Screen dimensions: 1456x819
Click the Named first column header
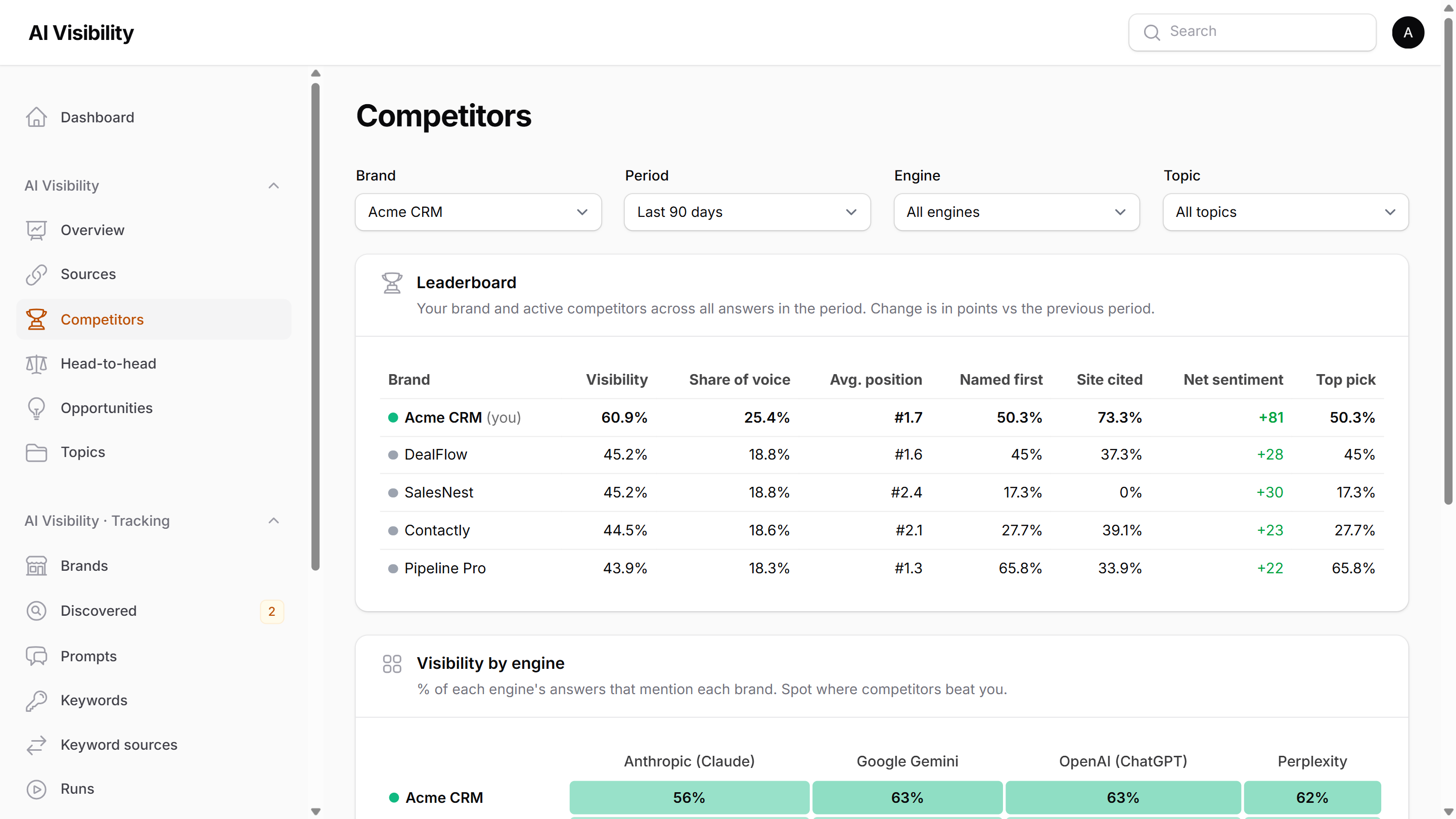pos(1001,380)
